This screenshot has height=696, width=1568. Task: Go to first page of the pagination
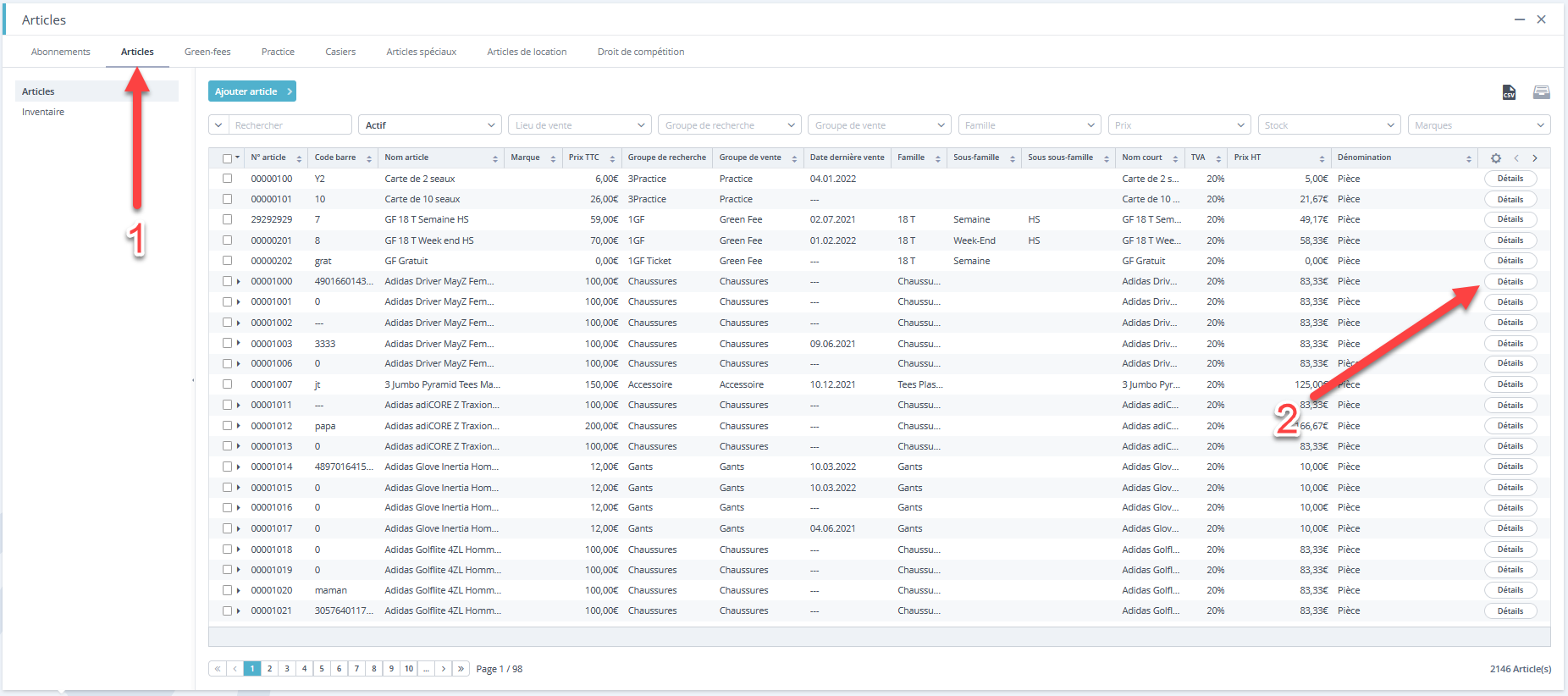[218, 669]
